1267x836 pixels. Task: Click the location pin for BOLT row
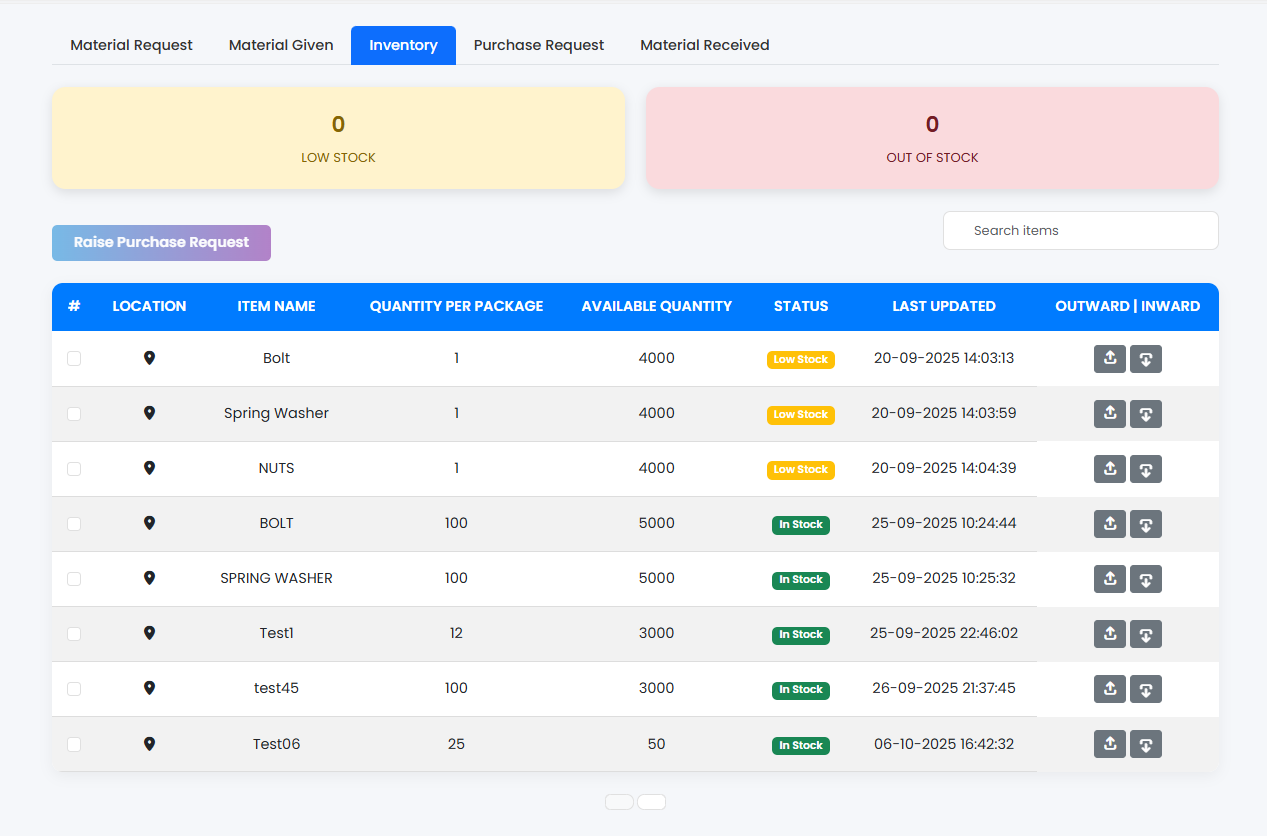(x=149, y=523)
